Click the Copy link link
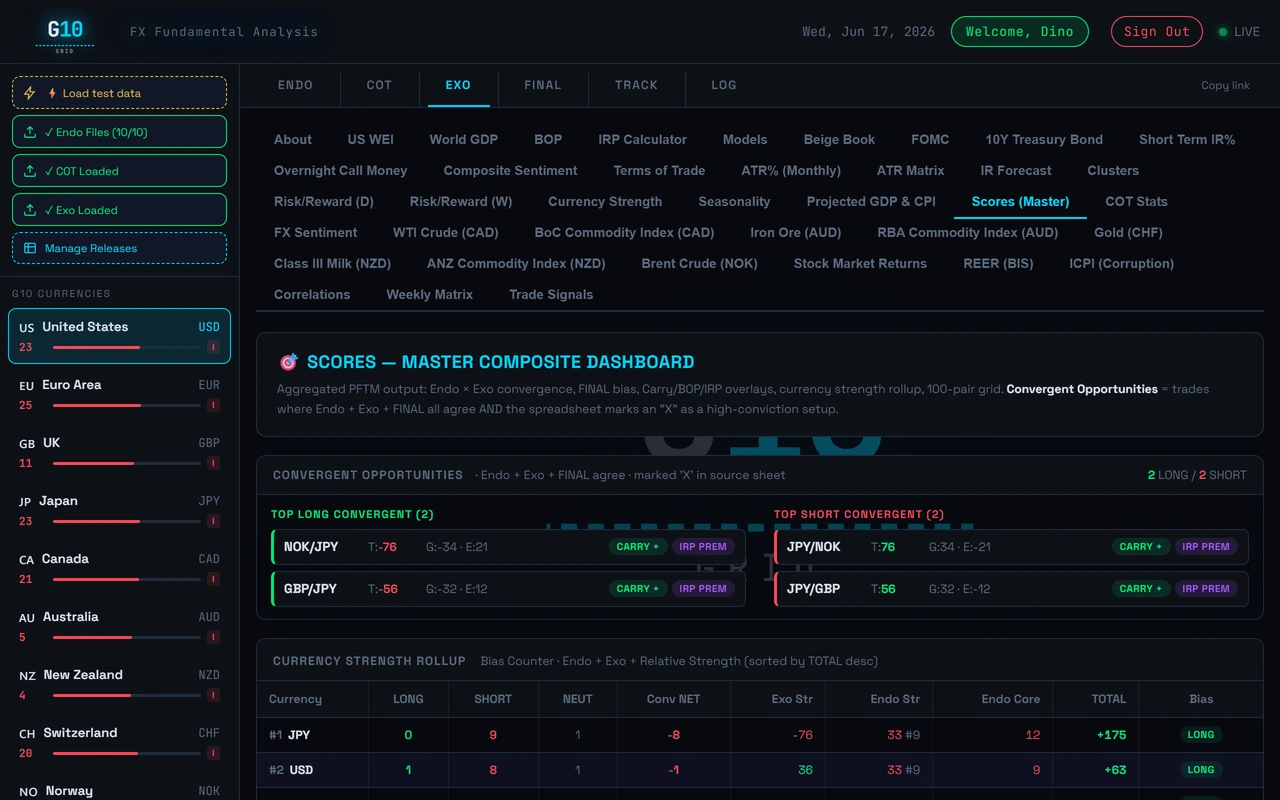The height and width of the screenshot is (800, 1280). click(1225, 86)
